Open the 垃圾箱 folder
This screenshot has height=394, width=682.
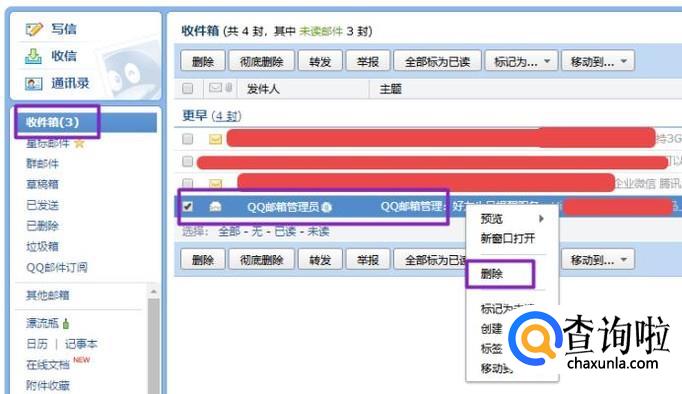click(x=42, y=247)
